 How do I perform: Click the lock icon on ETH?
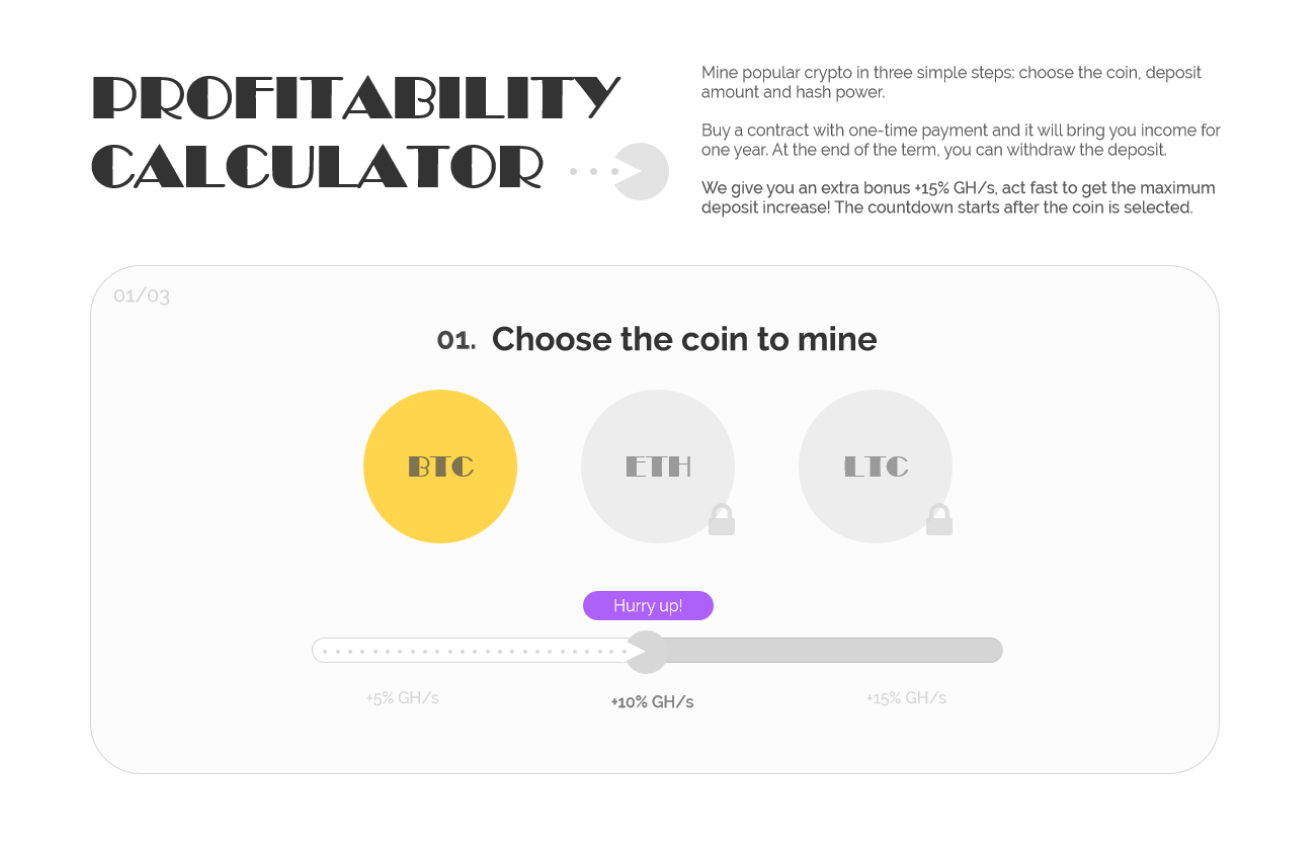pyautogui.click(x=722, y=520)
